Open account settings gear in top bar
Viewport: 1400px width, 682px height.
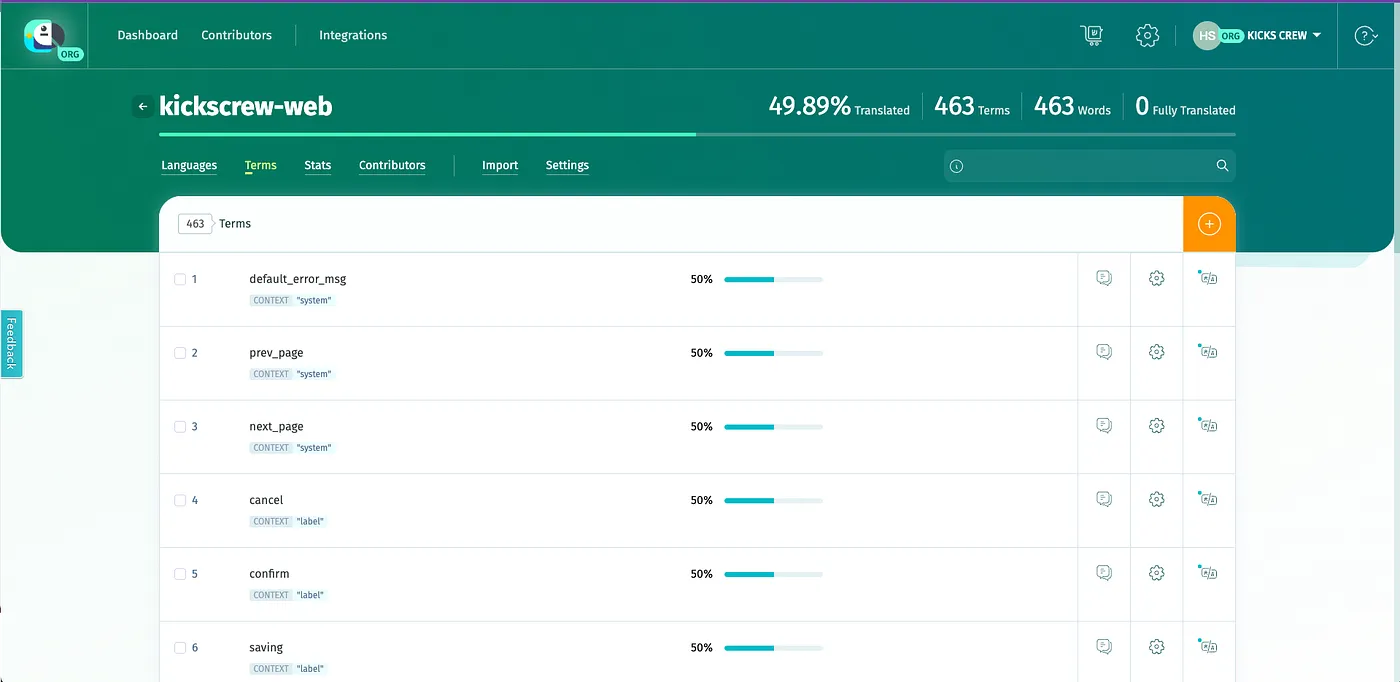click(x=1147, y=35)
